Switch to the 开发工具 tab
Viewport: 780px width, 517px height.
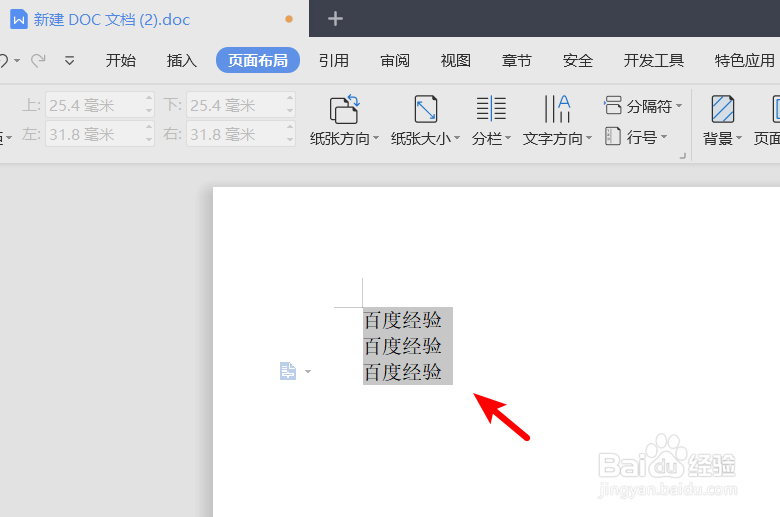(654, 61)
